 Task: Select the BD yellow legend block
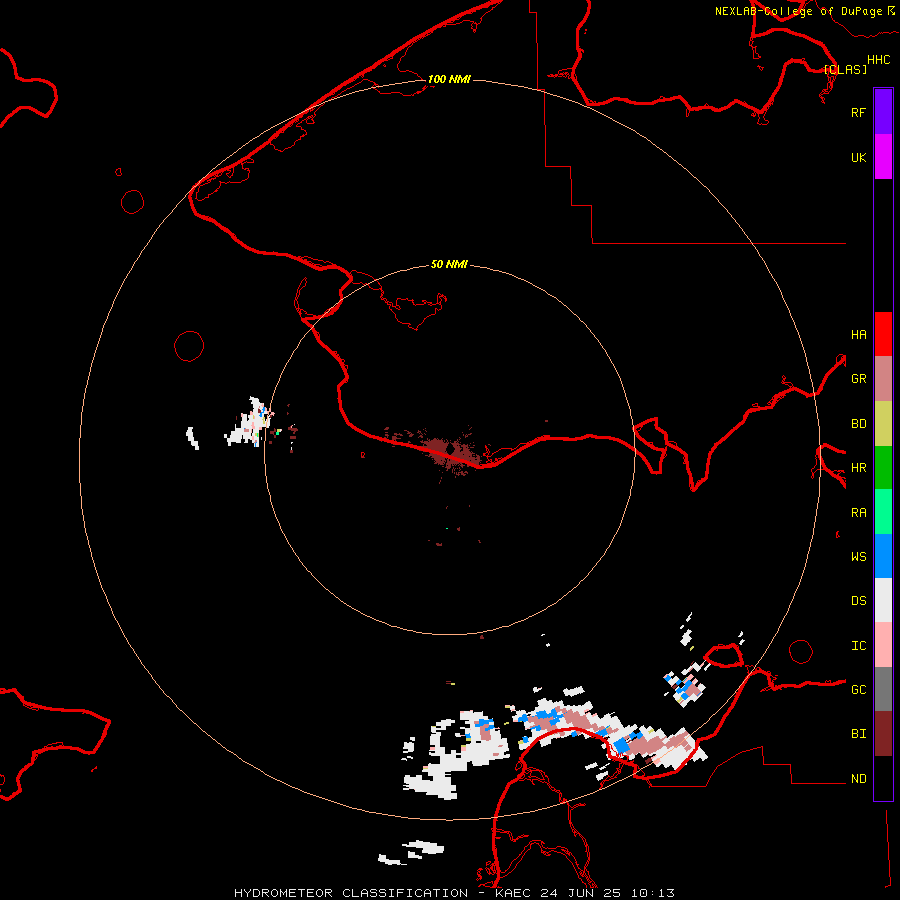click(883, 424)
